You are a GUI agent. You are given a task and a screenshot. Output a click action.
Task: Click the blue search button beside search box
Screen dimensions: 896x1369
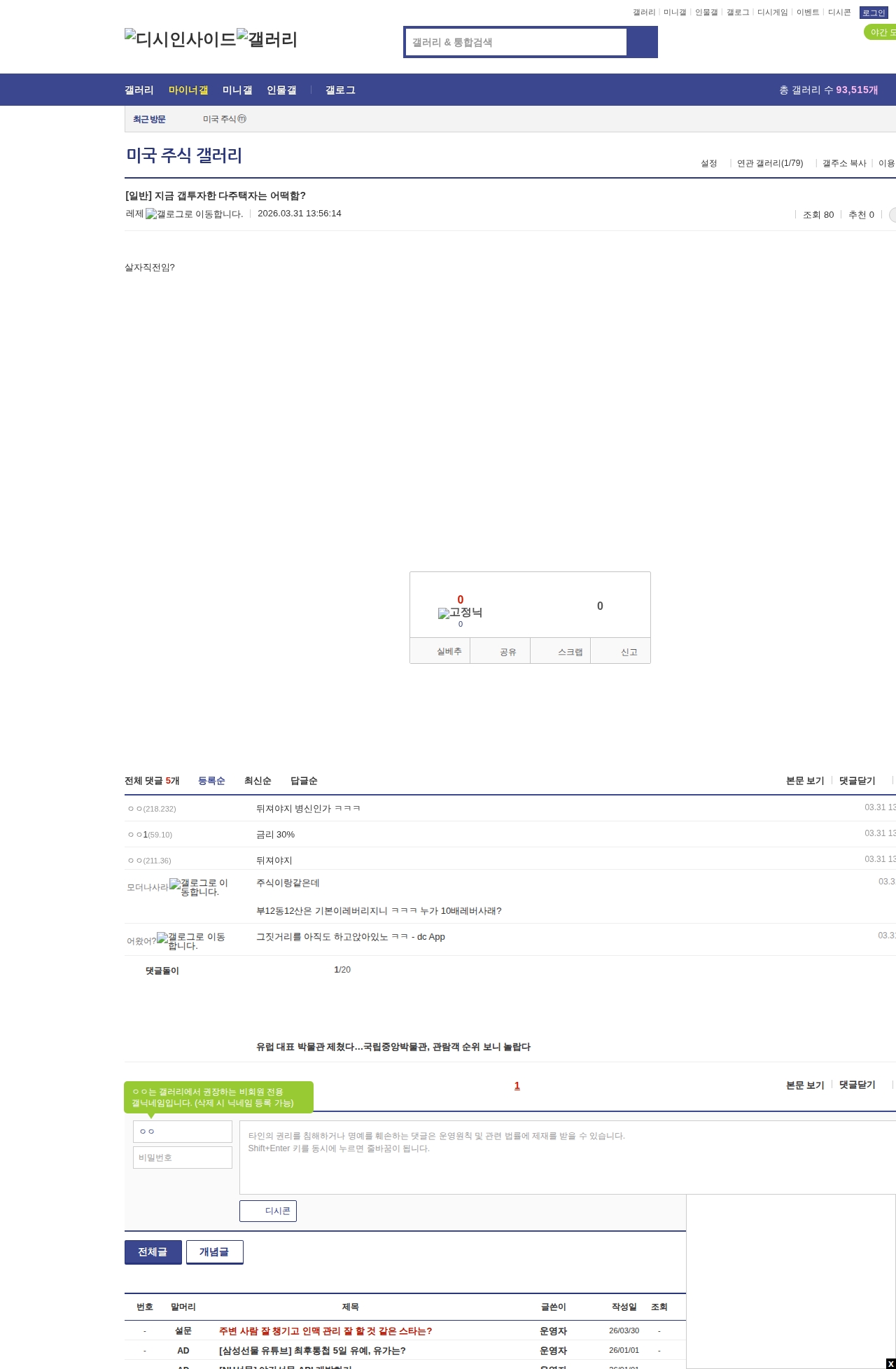tap(642, 42)
